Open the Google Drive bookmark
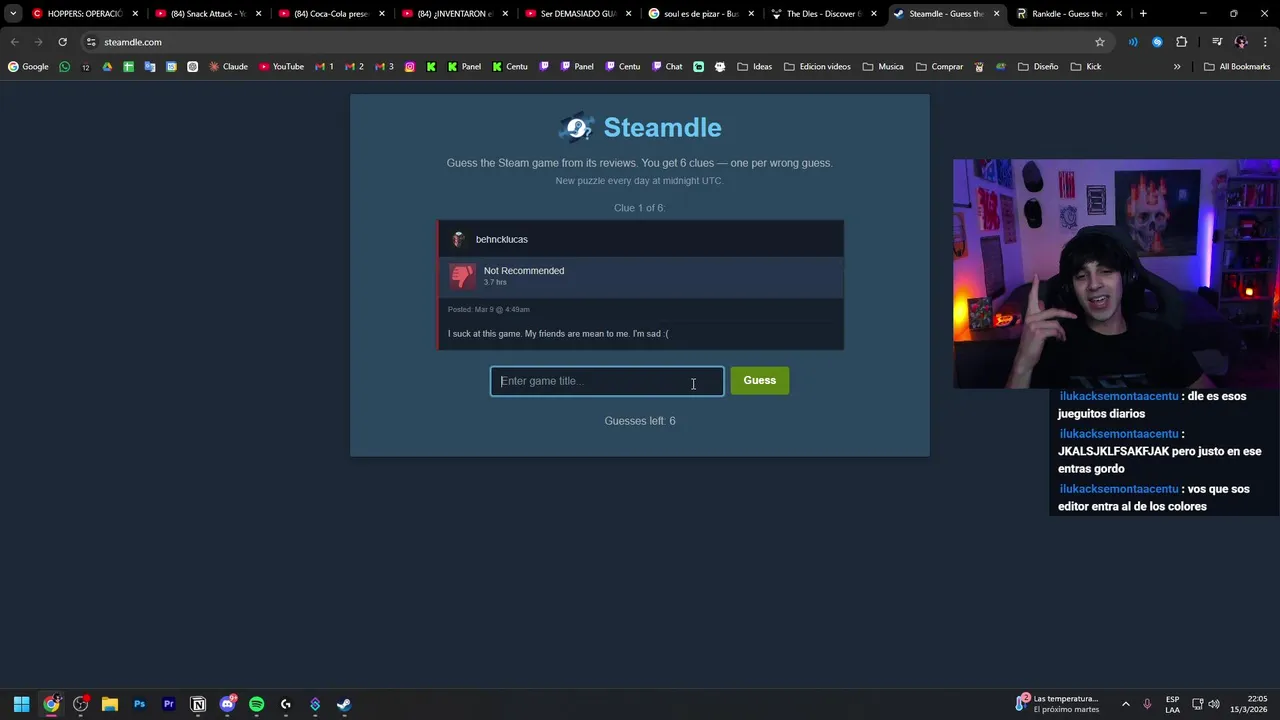The image size is (1280, 720). (107, 67)
